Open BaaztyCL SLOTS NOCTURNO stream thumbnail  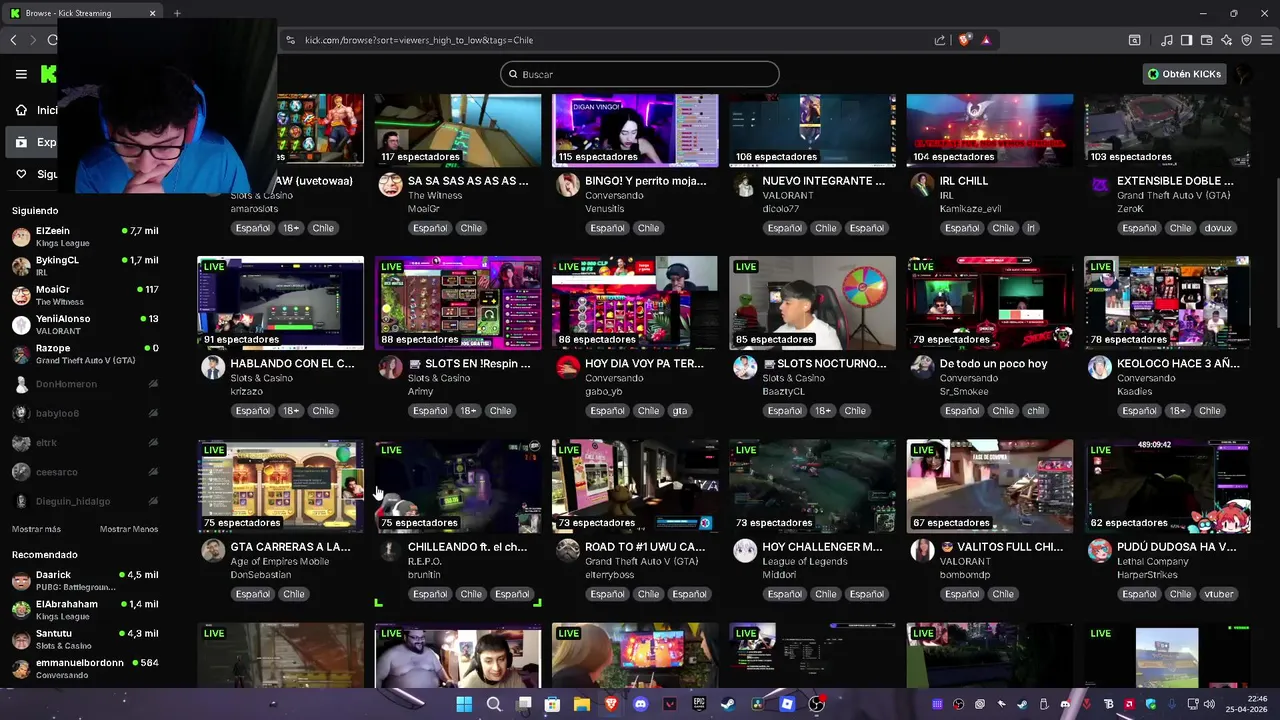[x=813, y=303]
